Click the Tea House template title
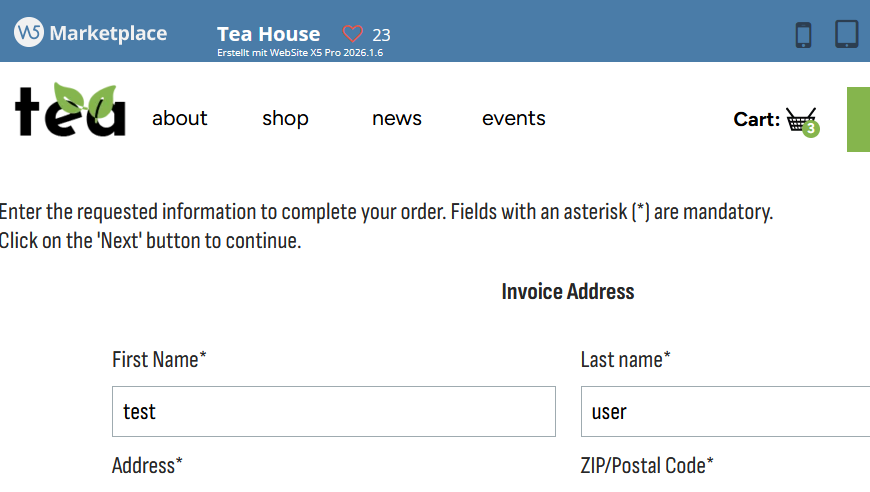870x492 pixels. [x=268, y=34]
